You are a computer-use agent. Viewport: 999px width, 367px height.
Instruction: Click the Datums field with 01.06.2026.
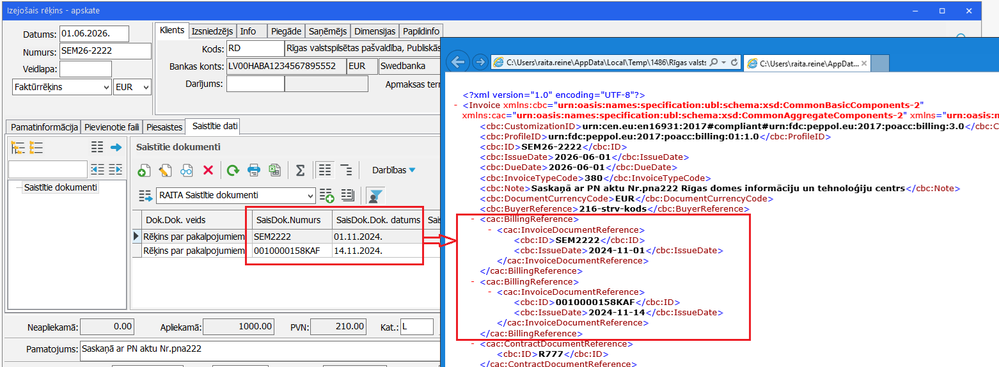click(94, 33)
